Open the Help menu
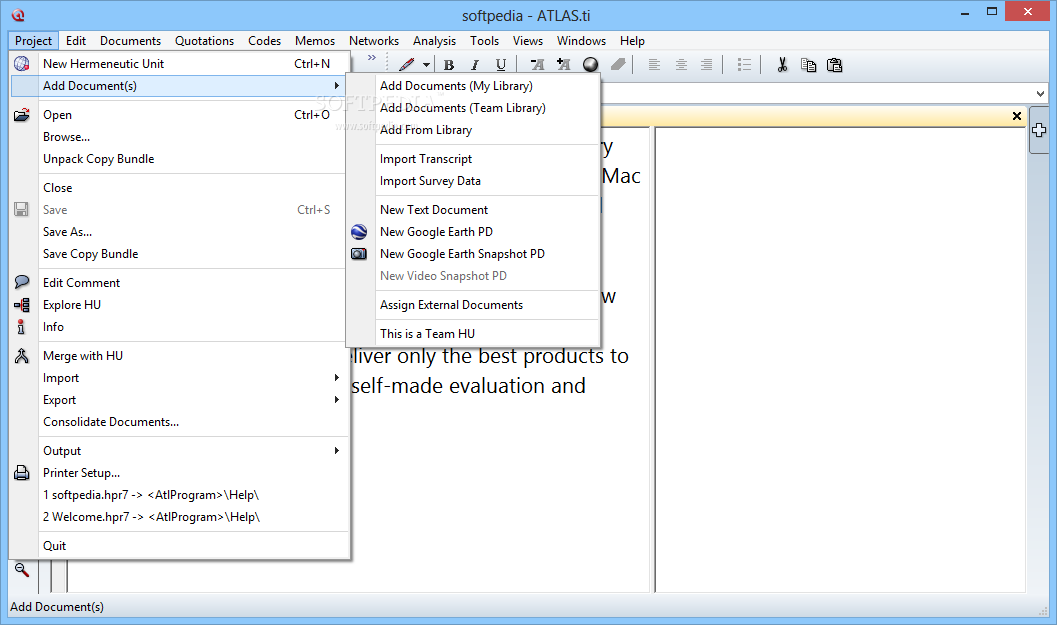 pyautogui.click(x=632, y=41)
